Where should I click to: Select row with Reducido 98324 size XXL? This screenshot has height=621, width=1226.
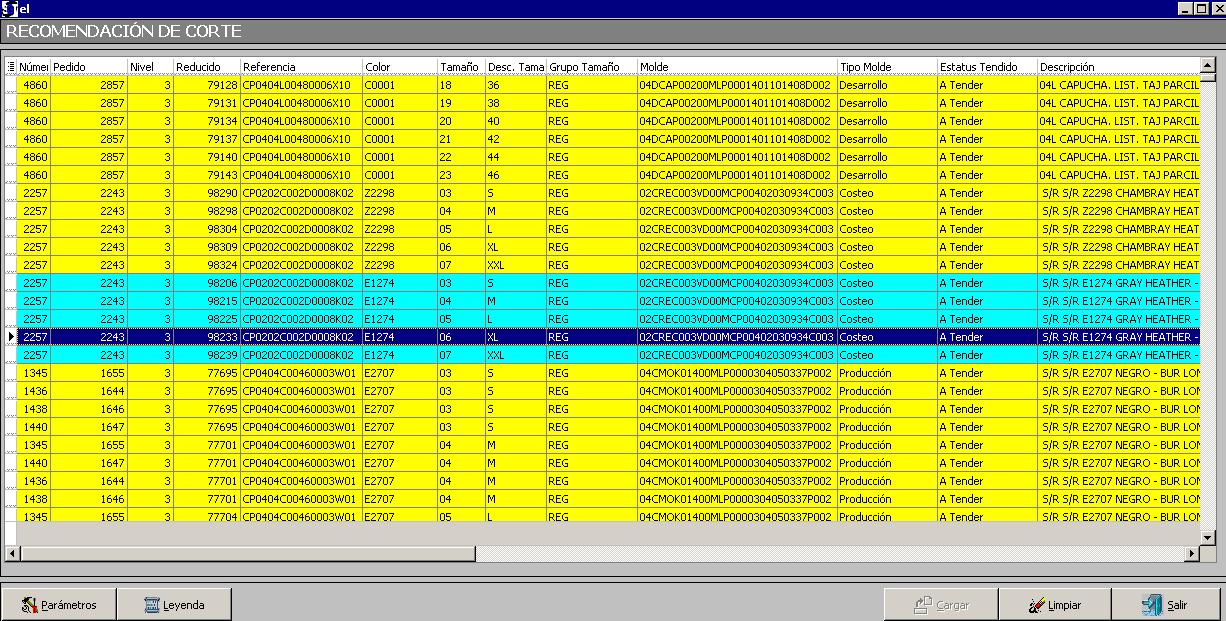[x=207, y=265]
